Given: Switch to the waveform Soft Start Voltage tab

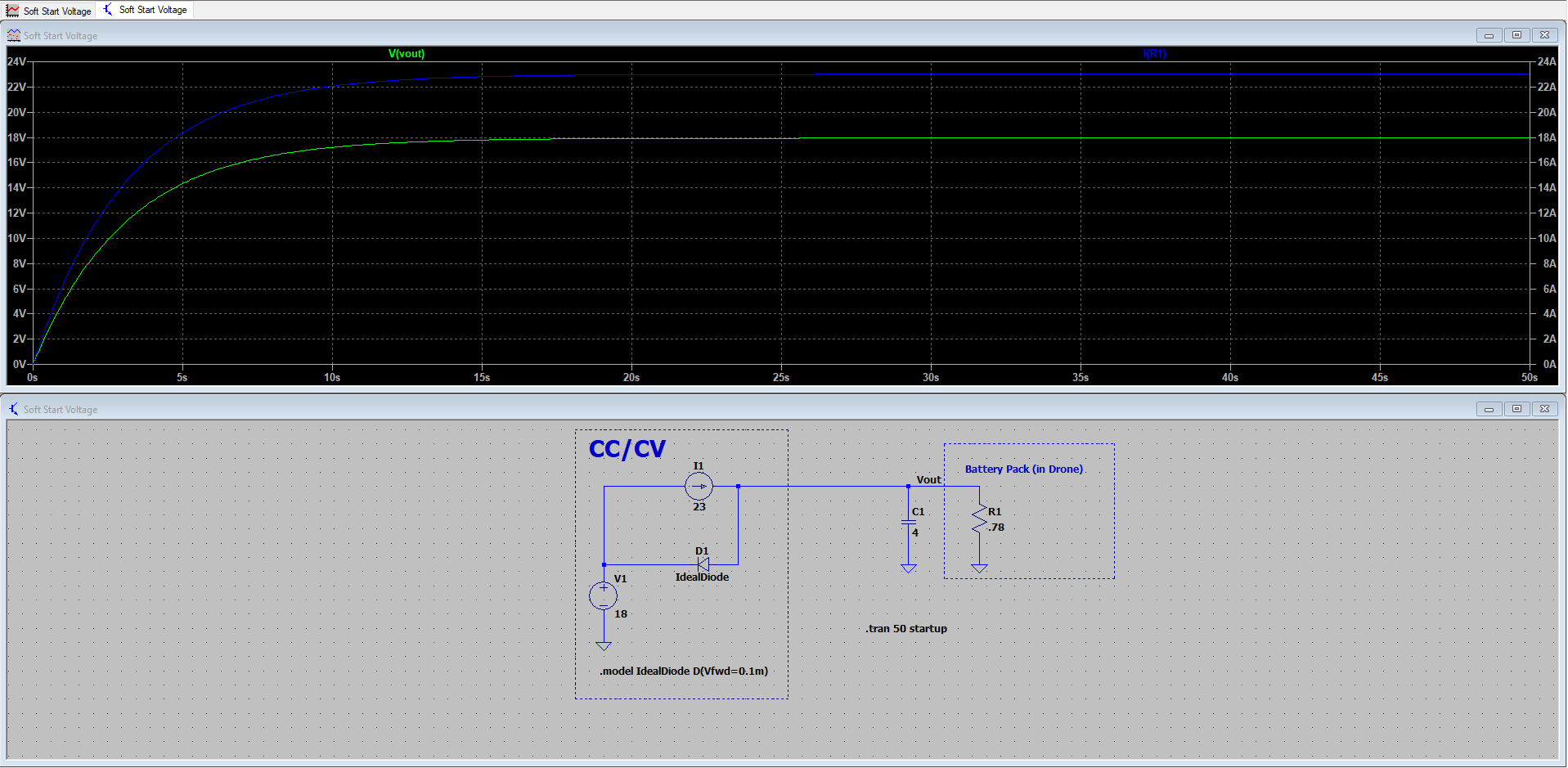Looking at the screenshot, I should tap(48, 11).
